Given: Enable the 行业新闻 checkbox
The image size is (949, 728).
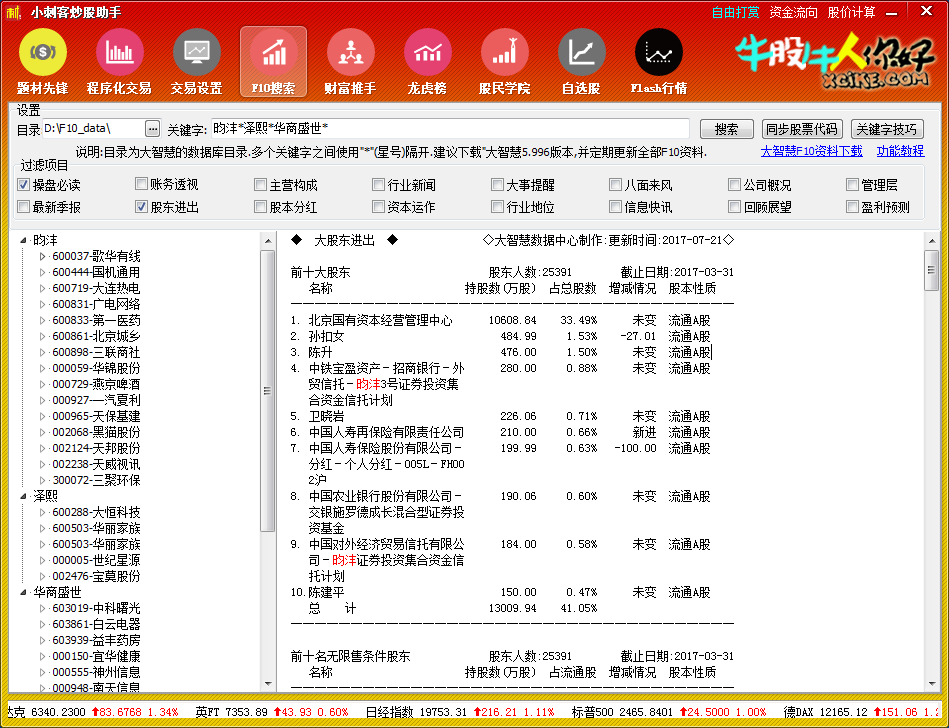Looking at the screenshot, I should click(x=378, y=185).
